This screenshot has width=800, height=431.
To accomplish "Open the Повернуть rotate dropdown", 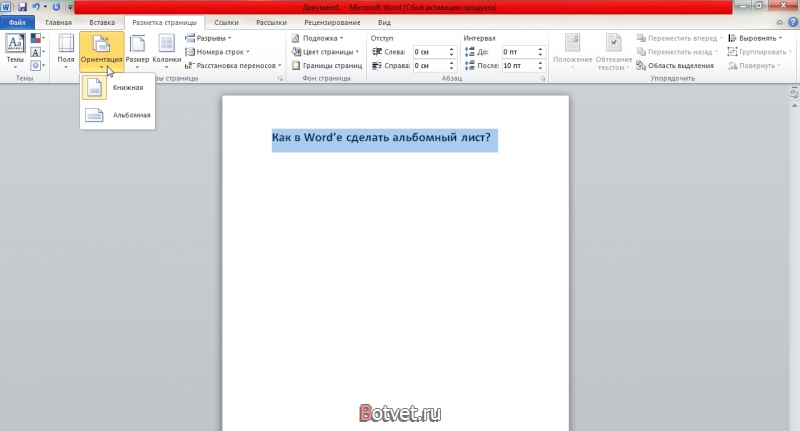I will (754, 66).
